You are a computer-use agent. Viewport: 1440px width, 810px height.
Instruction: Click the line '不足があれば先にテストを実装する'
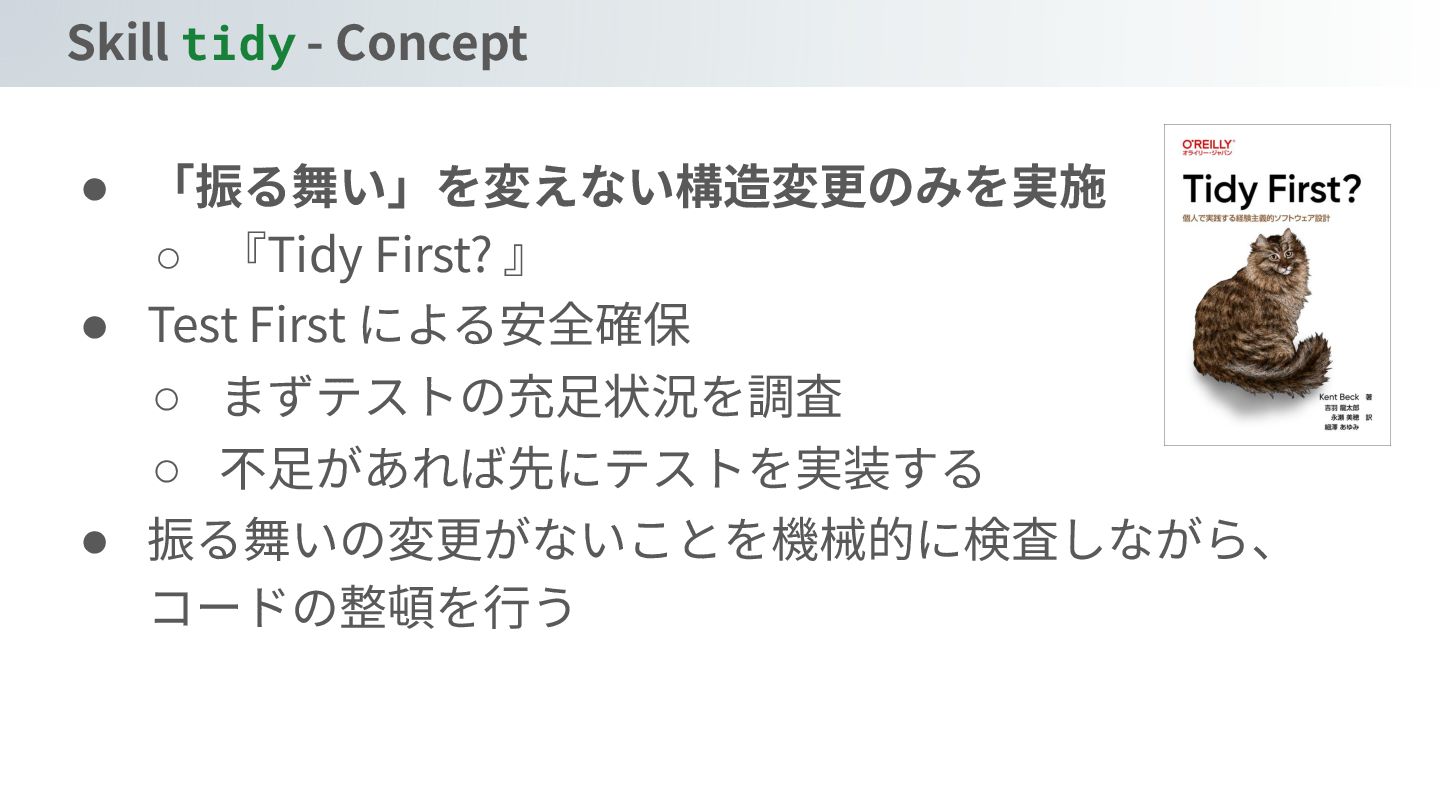point(602,467)
